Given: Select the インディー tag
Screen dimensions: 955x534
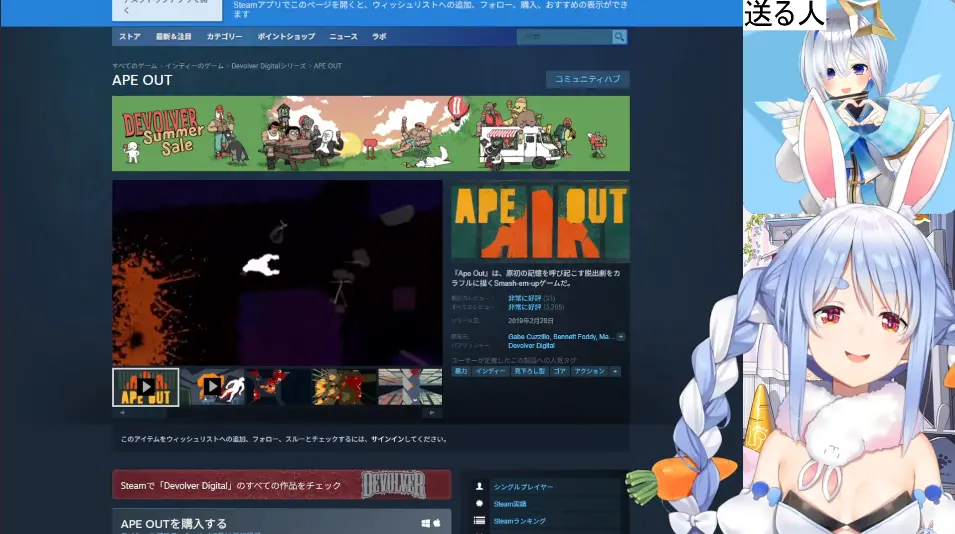Looking at the screenshot, I should coord(490,371).
